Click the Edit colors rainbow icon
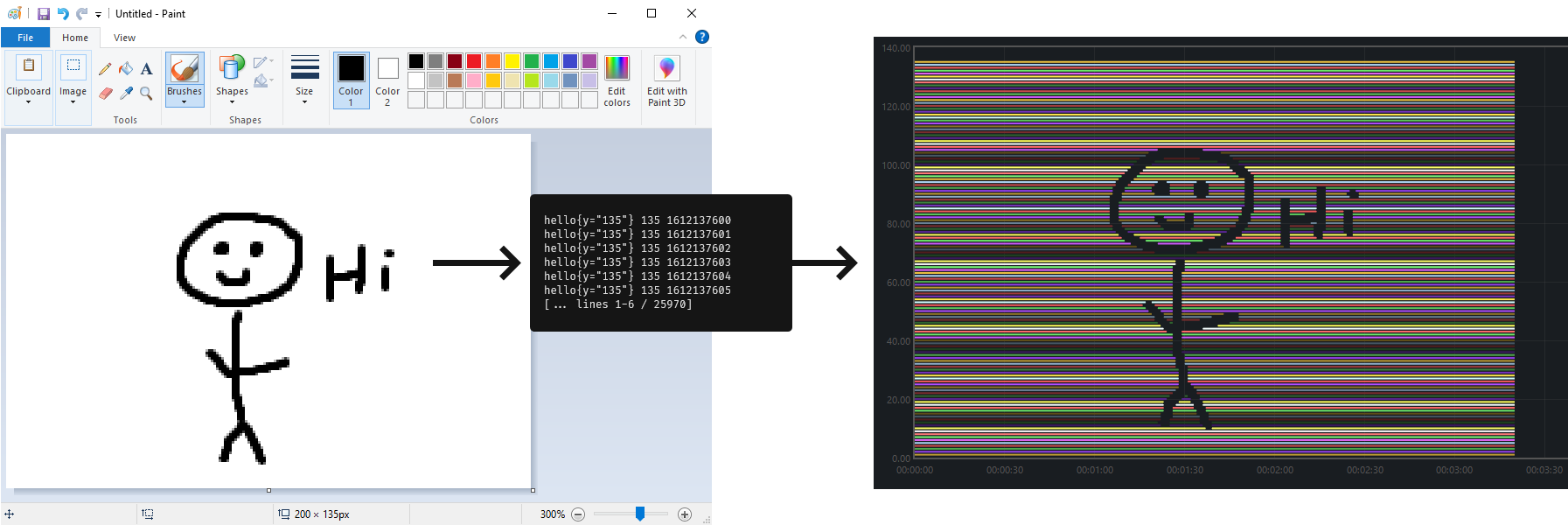The width and height of the screenshot is (1568, 525). pos(617,68)
